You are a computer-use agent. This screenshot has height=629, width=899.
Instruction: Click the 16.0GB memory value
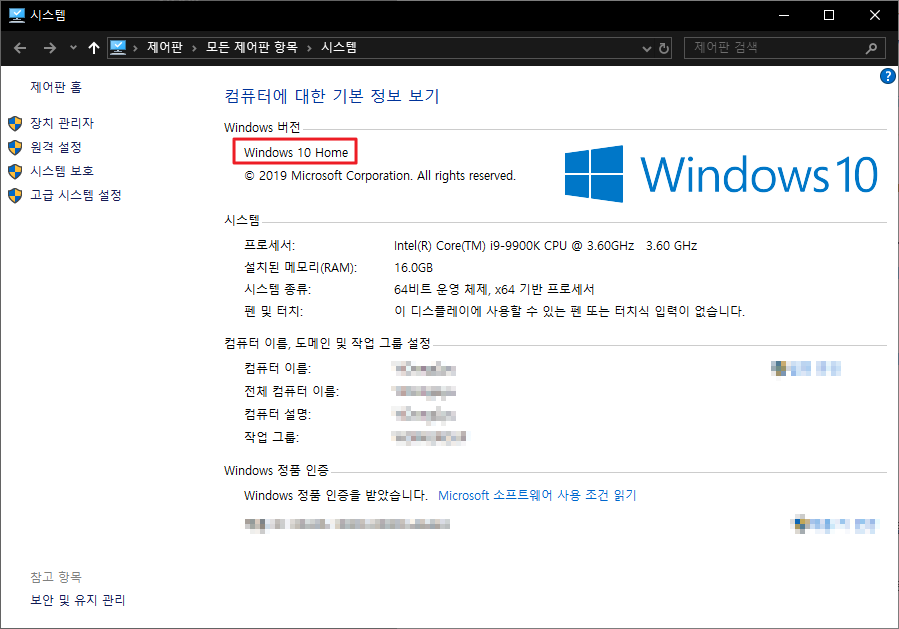[x=413, y=267]
